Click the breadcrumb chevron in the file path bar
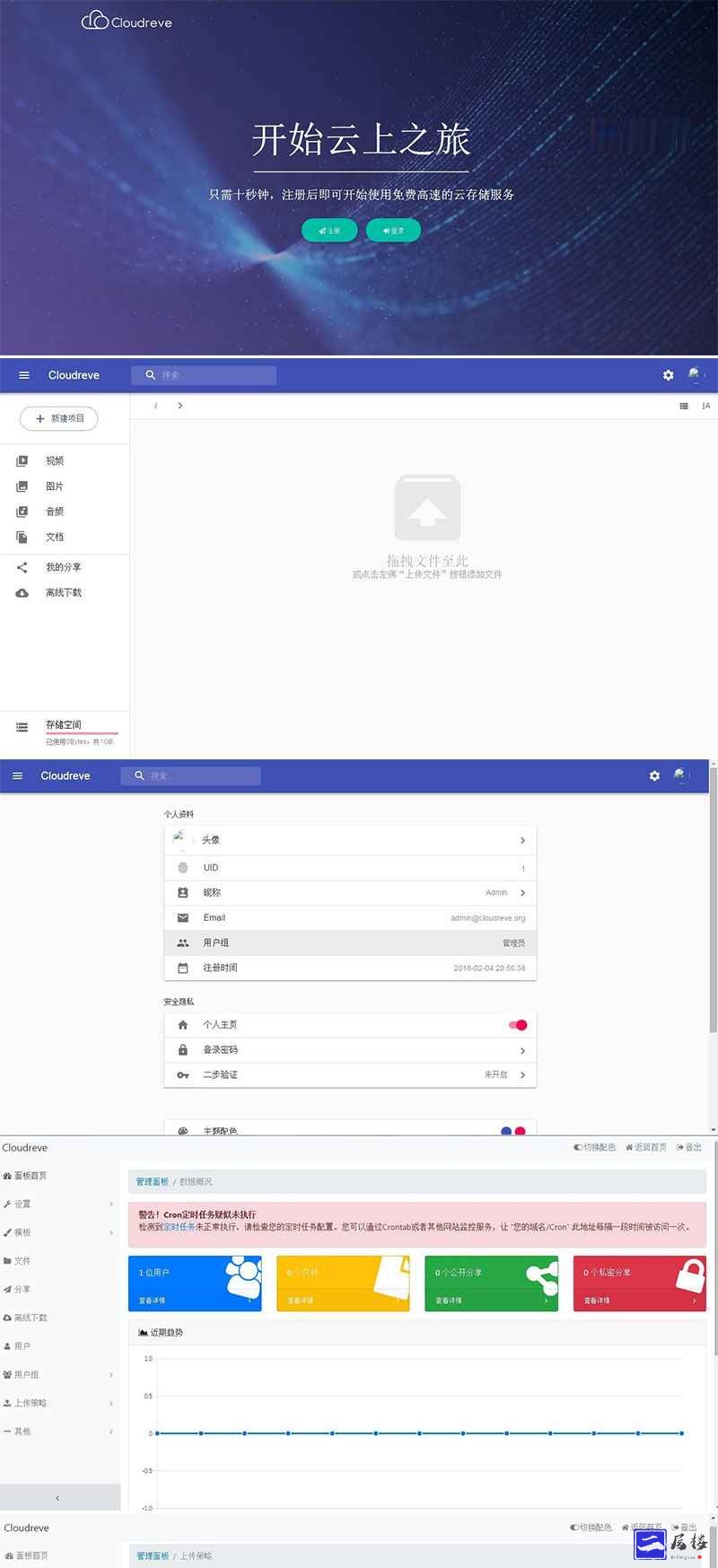The width and height of the screenshot is (718, 1568). point(179,406)
